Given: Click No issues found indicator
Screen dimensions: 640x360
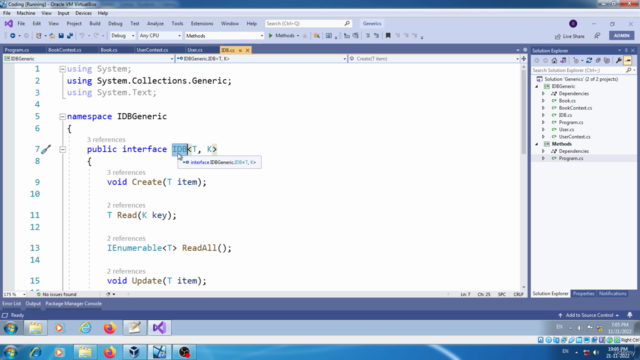Looking at the screenshot, I should [x=56, y=294].
